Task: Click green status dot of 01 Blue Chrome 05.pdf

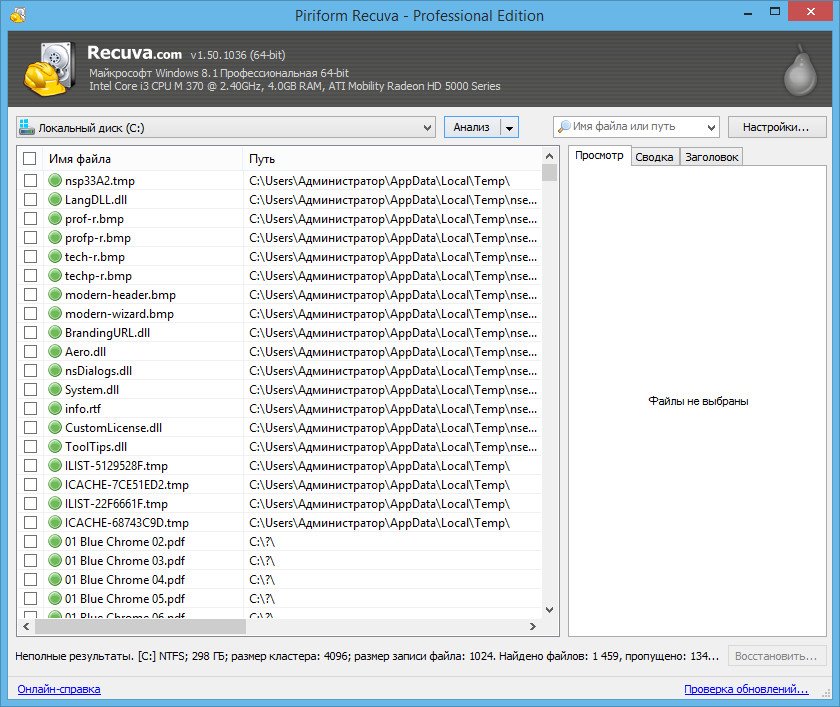Action: tap(55, 598)
